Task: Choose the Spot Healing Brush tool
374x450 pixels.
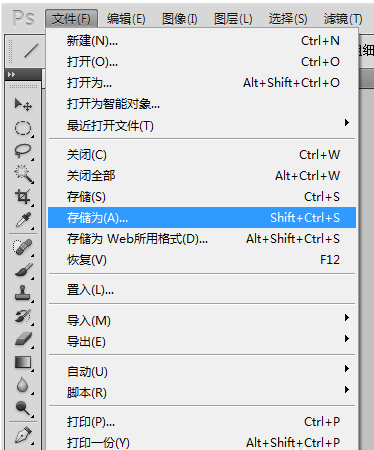Action: click(x=23, y=247)
